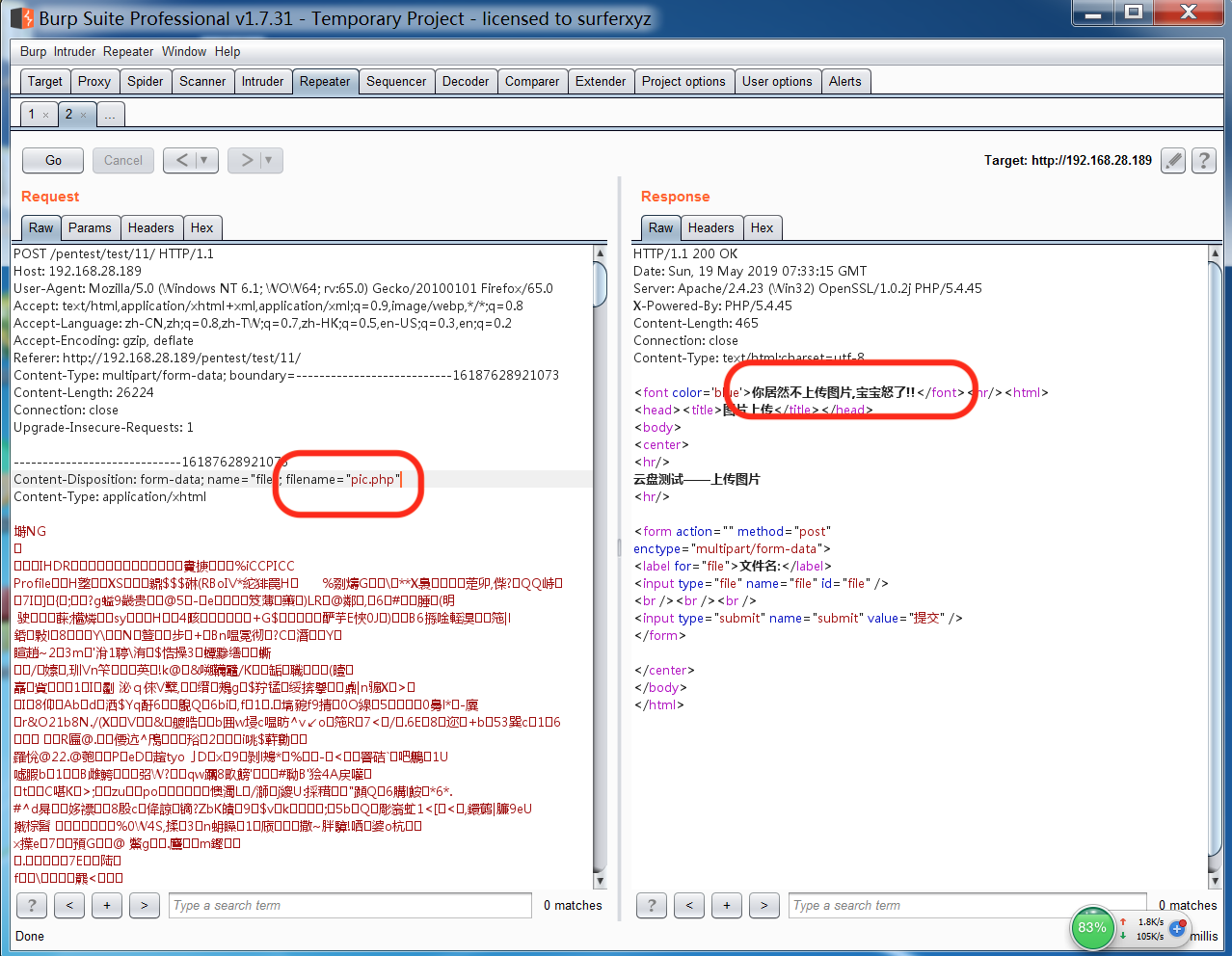Click the "Target: http://192.168.28.189" label
This screenshot has width=1232, height=956.
pyautogui.click(x=1067, y=160)
